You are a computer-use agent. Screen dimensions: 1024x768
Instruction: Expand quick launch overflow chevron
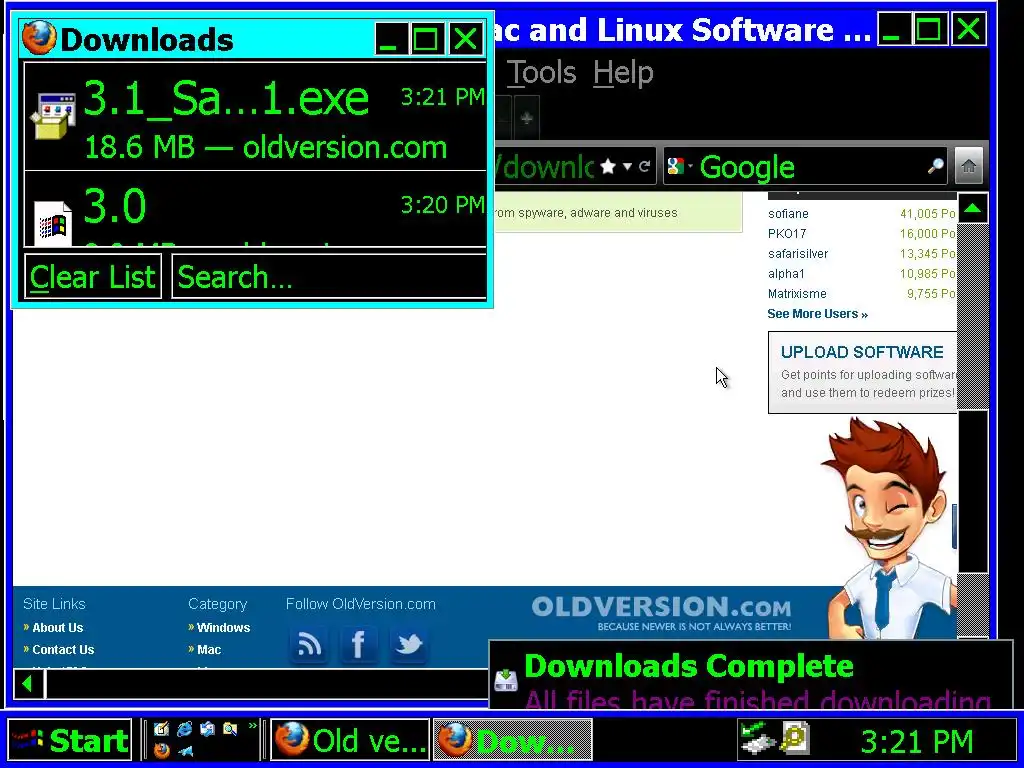coord(253,727)
